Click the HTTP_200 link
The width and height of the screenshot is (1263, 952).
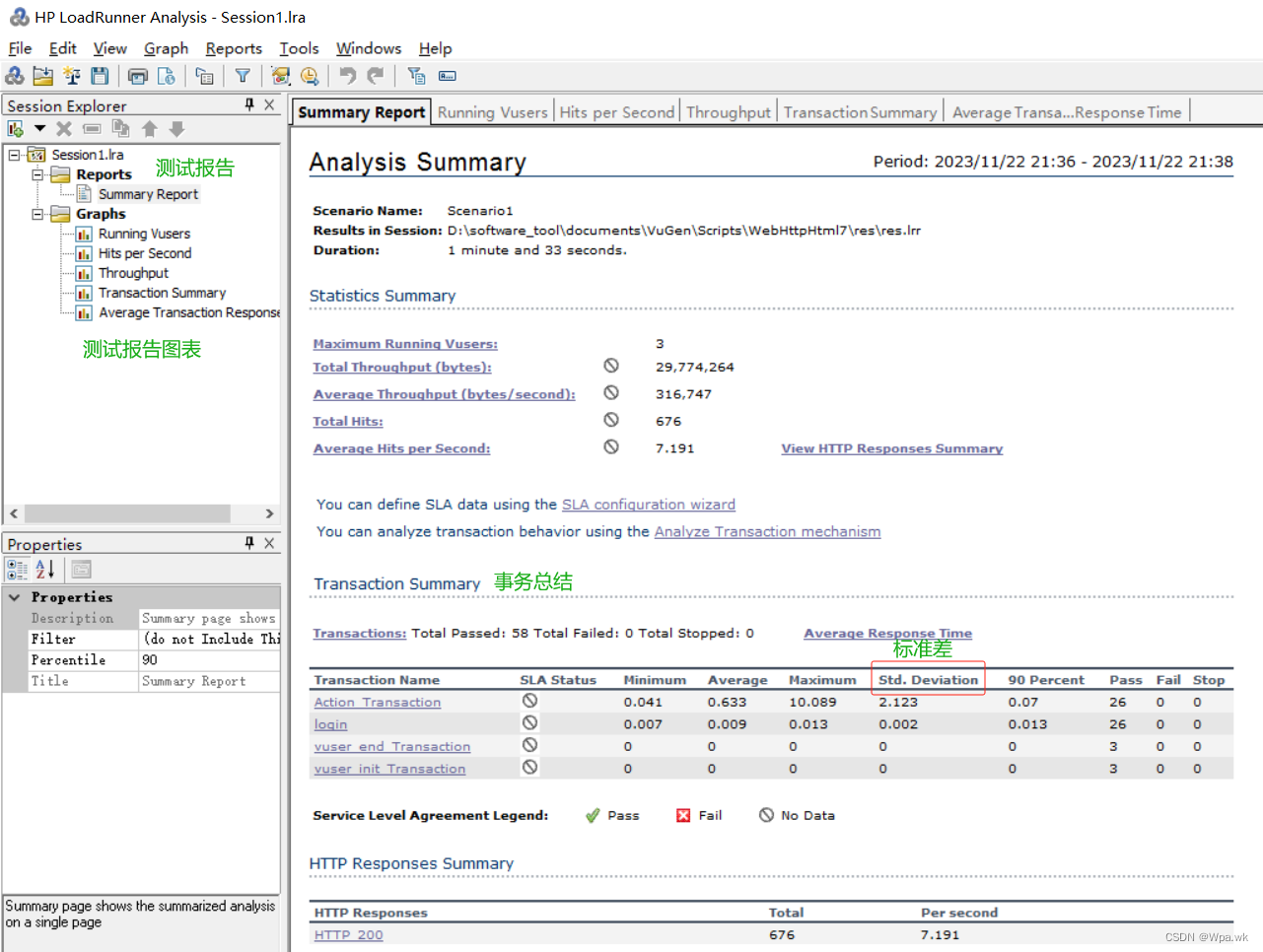click(348, 935)
